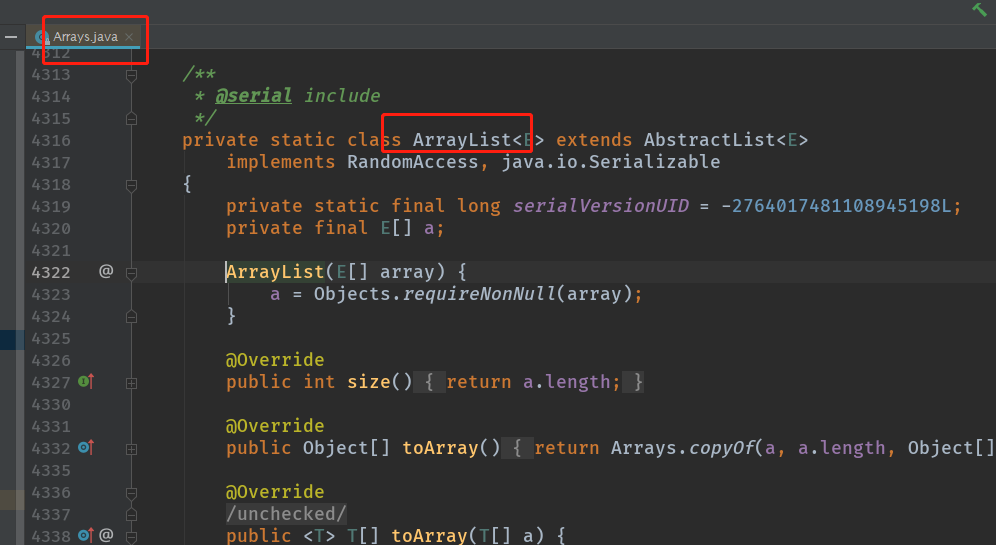Click the @serial Javadoc tag
Image resolution: width=996 pixels, height=545 pixels.
253,96
